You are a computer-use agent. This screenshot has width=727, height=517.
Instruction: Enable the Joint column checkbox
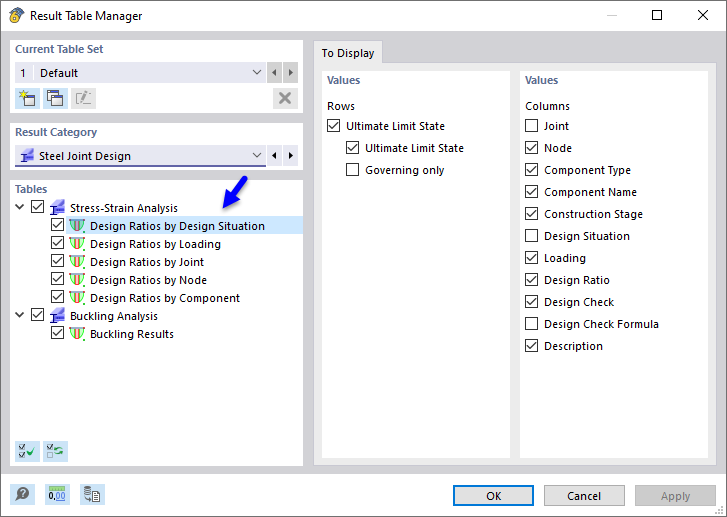pyautogui.click(x=532, y=126)
